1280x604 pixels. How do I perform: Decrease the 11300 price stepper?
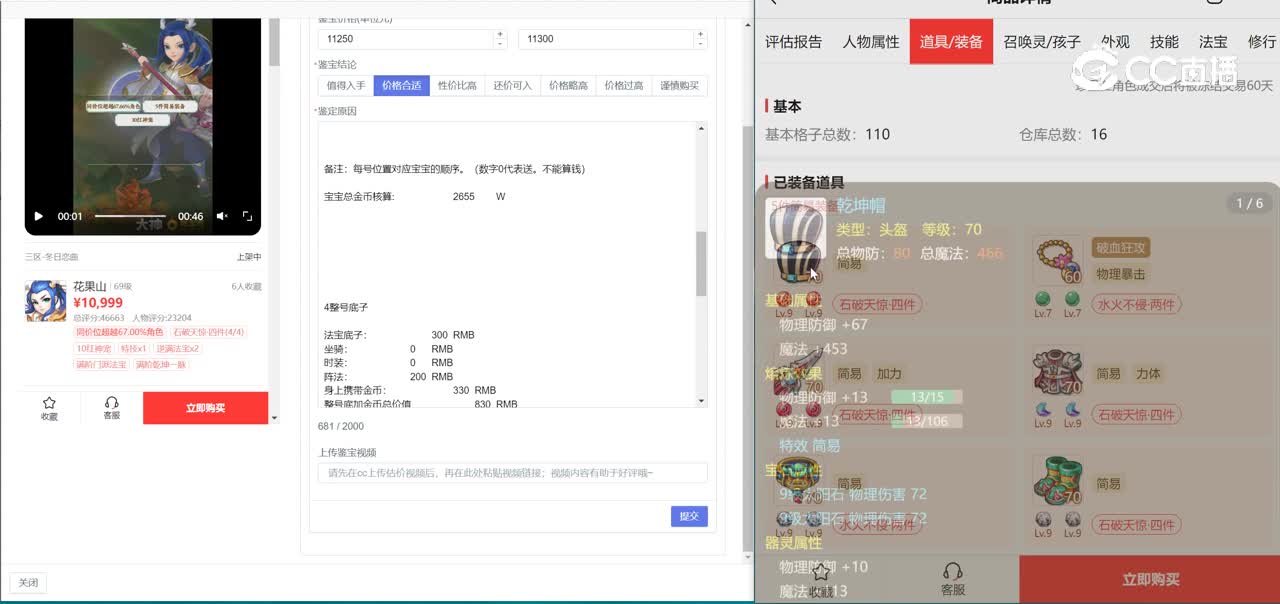701,44
